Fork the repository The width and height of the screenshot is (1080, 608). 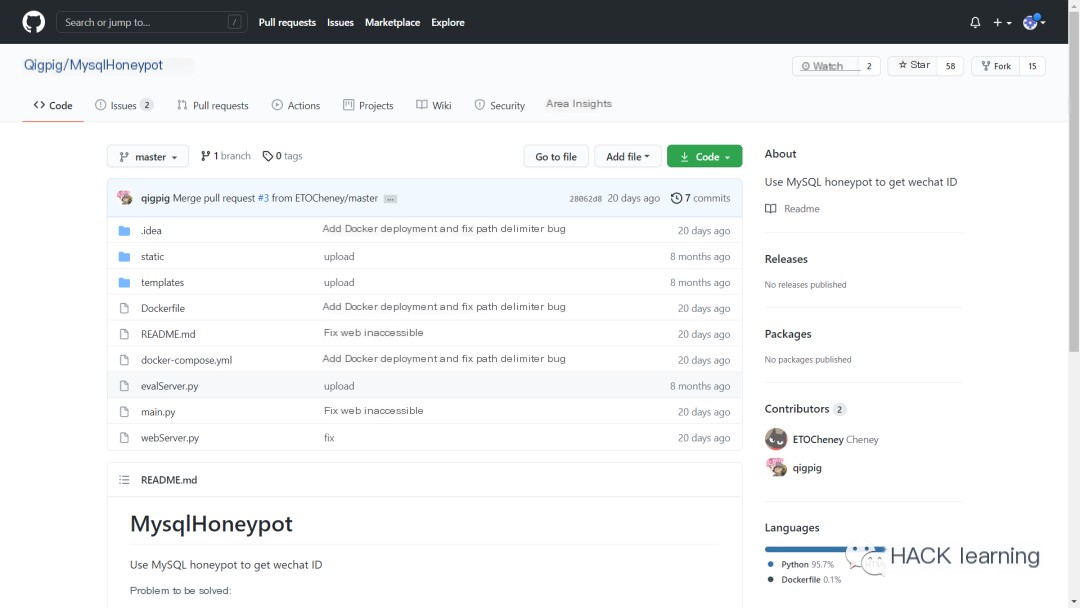click(x=996, y=66)
